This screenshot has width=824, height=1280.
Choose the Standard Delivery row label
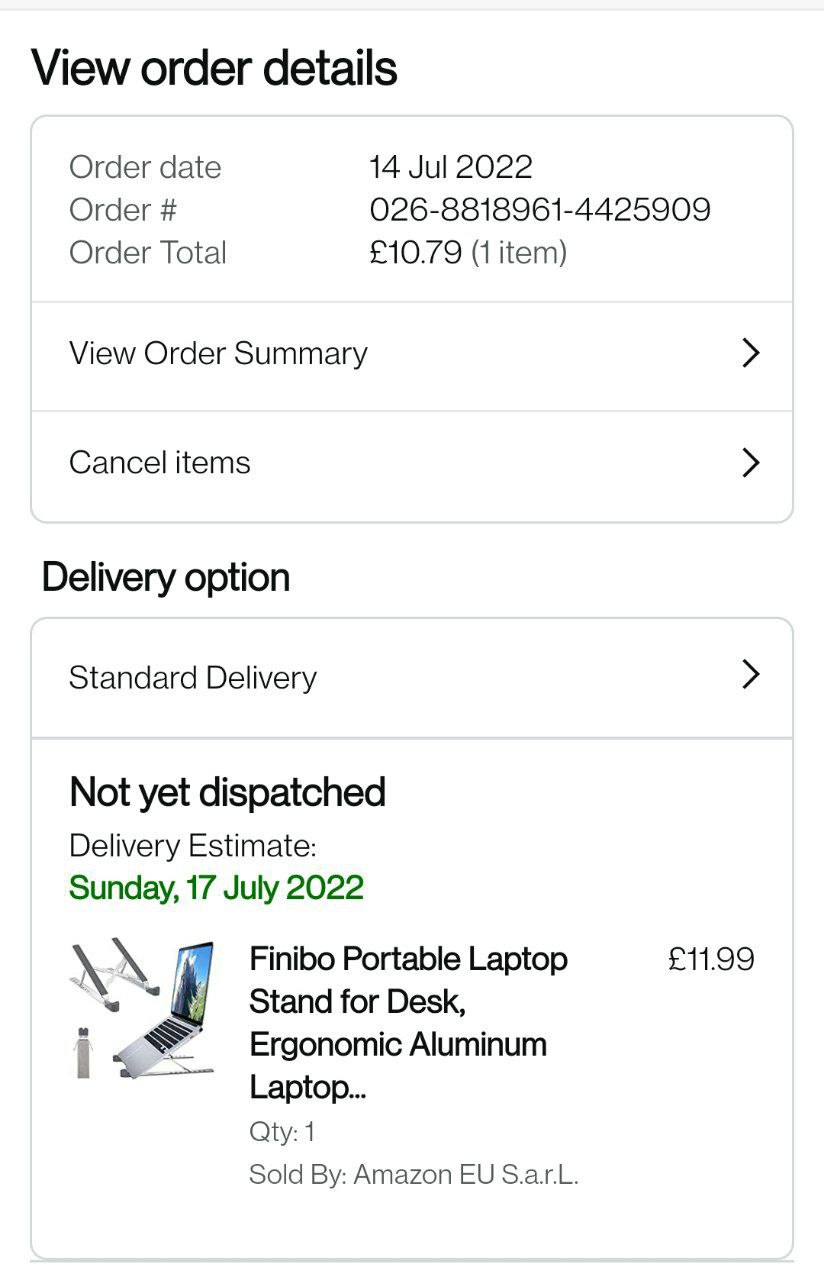[193, 678]
